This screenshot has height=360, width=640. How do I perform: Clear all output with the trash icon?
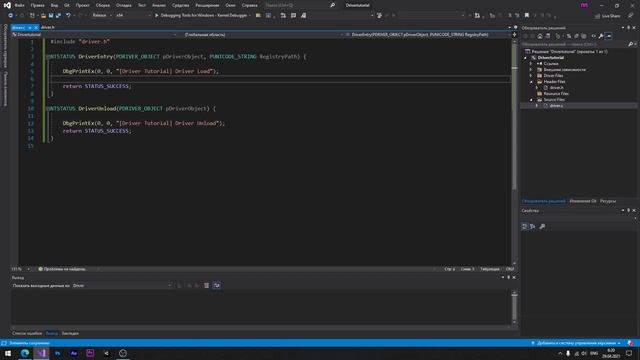207,286
